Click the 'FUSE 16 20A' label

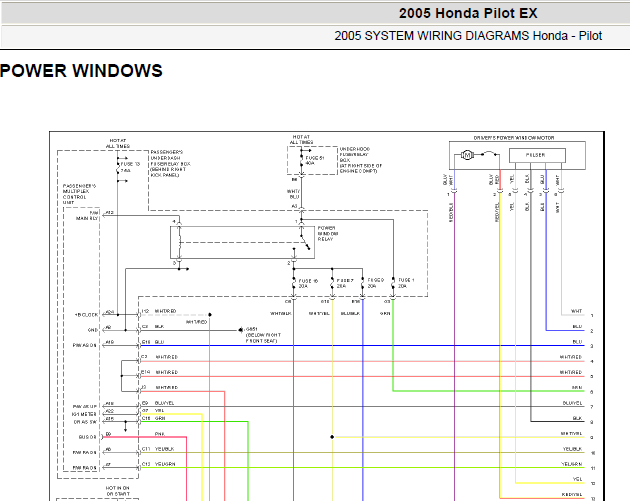point(308,284)
